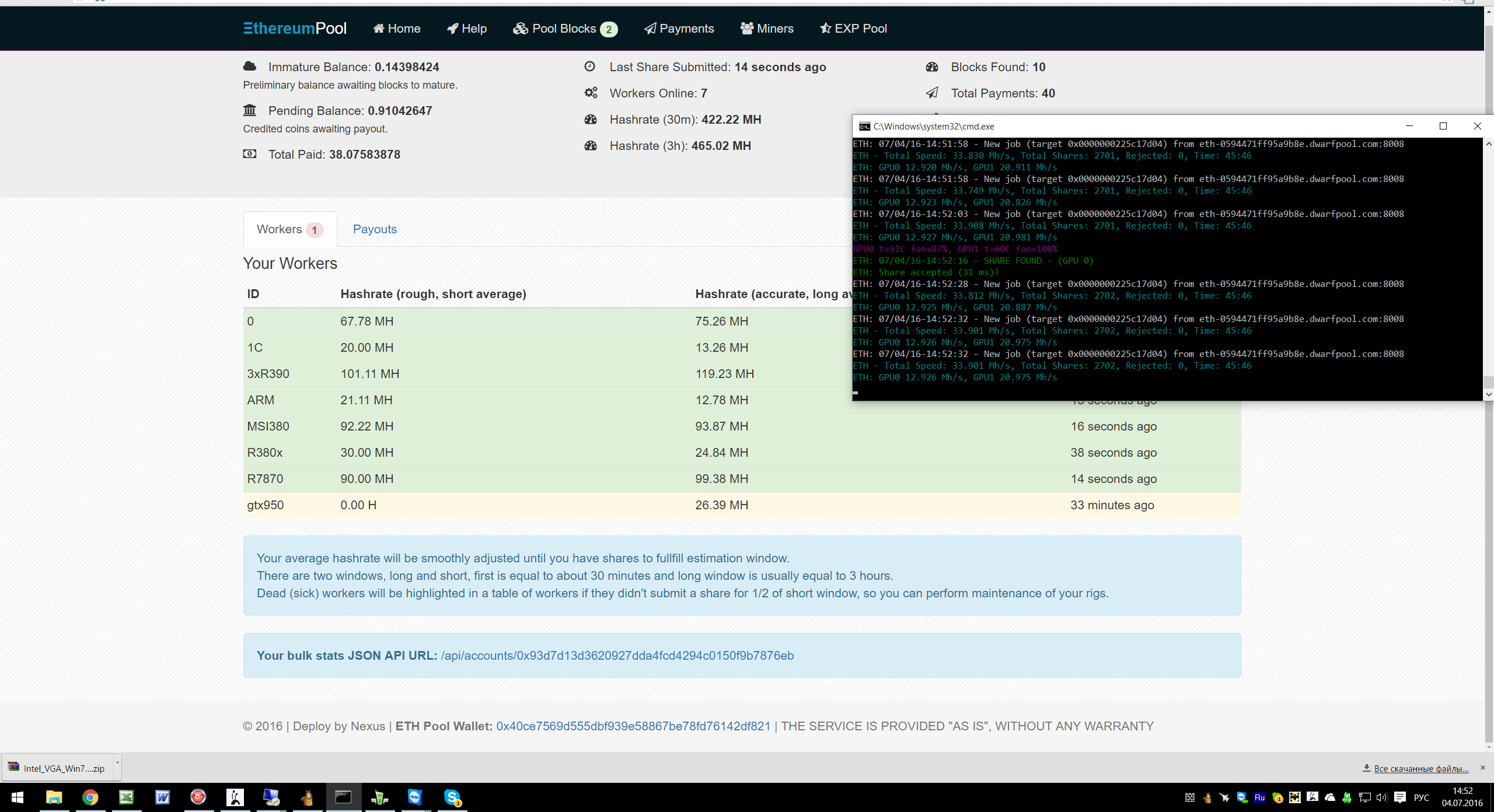Open the bulk stats JSON API URL
1494x812 pixels.
pos(617,656)
